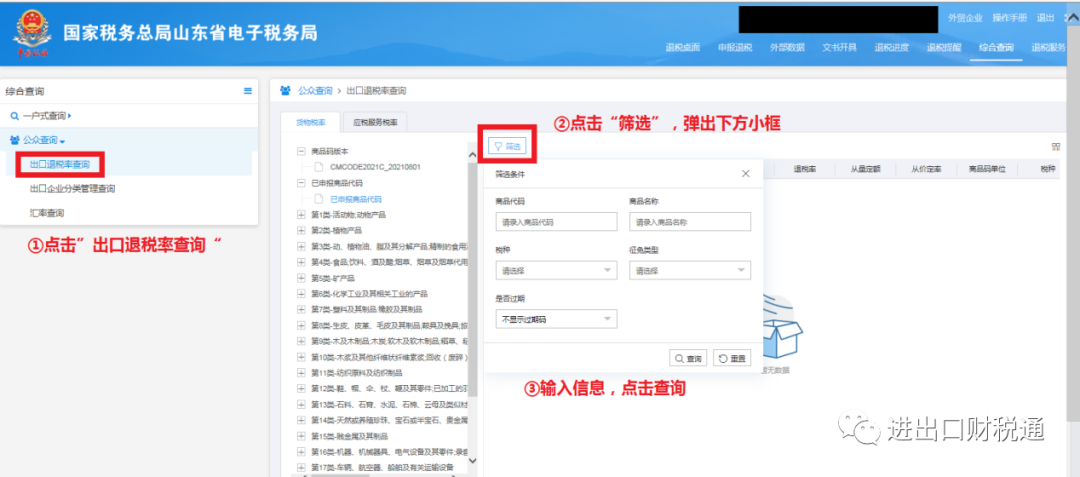Click the 从价定率 column header

(926, 169)
